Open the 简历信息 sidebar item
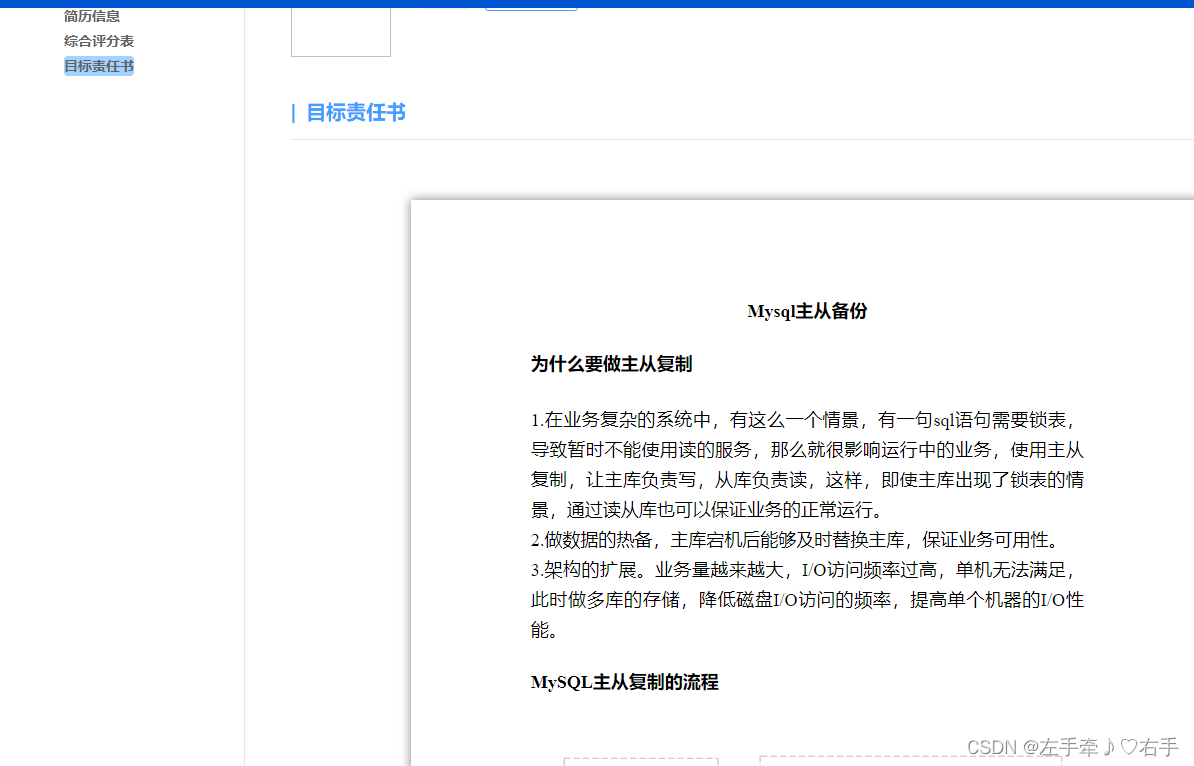This screenshot has width=1194, height=766. click(91, 16)
